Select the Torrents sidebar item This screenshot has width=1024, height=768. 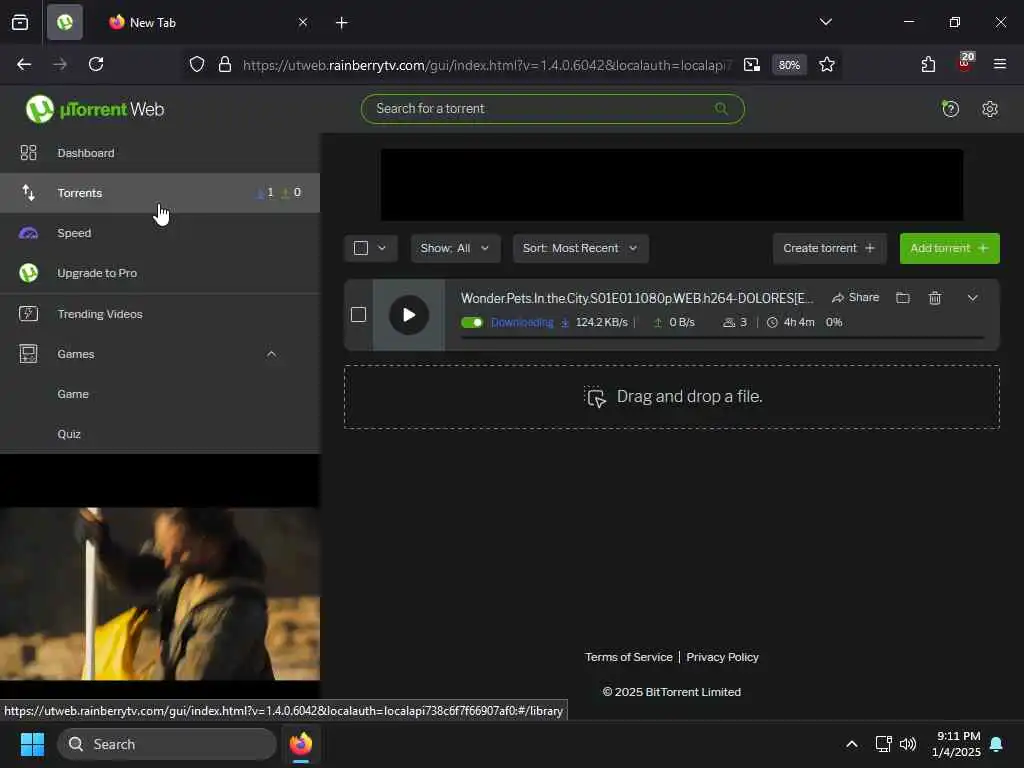coord(159,193)
